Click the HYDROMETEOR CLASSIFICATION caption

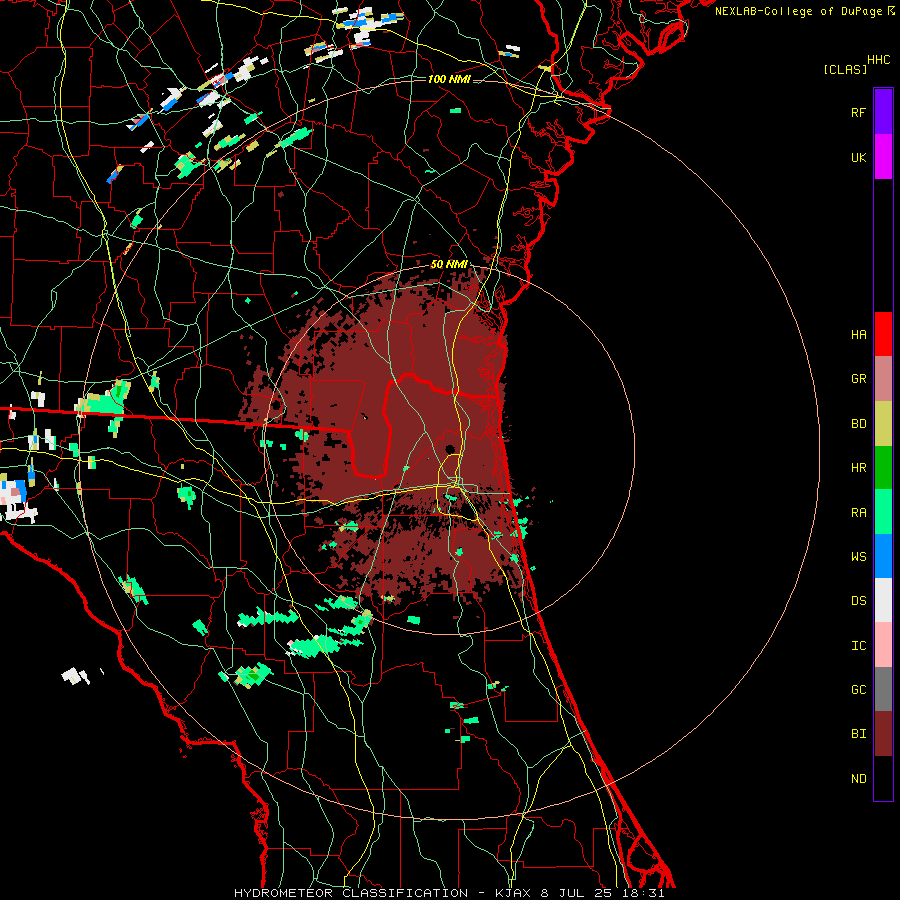pos(351,893)
